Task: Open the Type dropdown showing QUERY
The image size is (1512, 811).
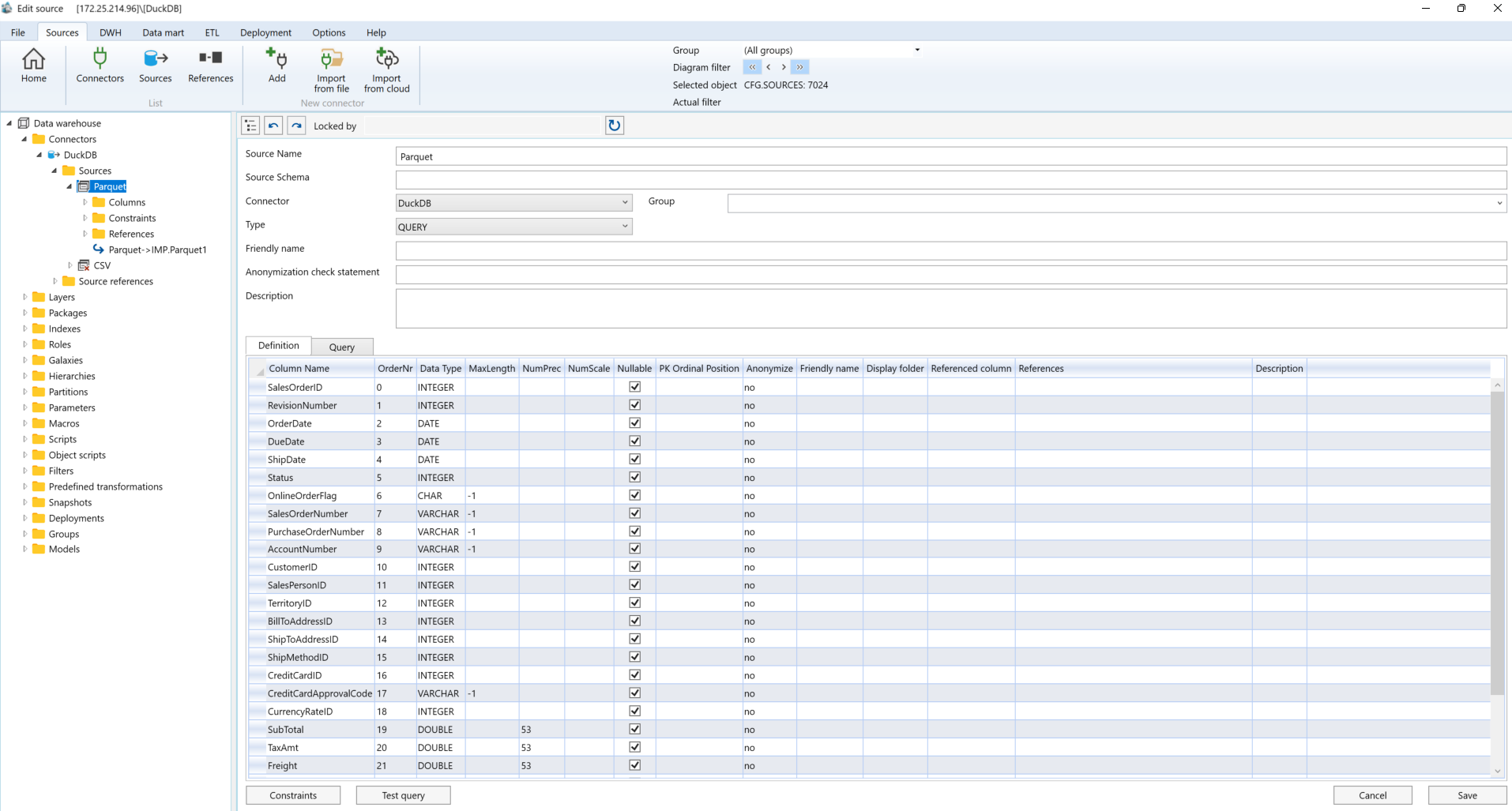Action: coord(513,227)
